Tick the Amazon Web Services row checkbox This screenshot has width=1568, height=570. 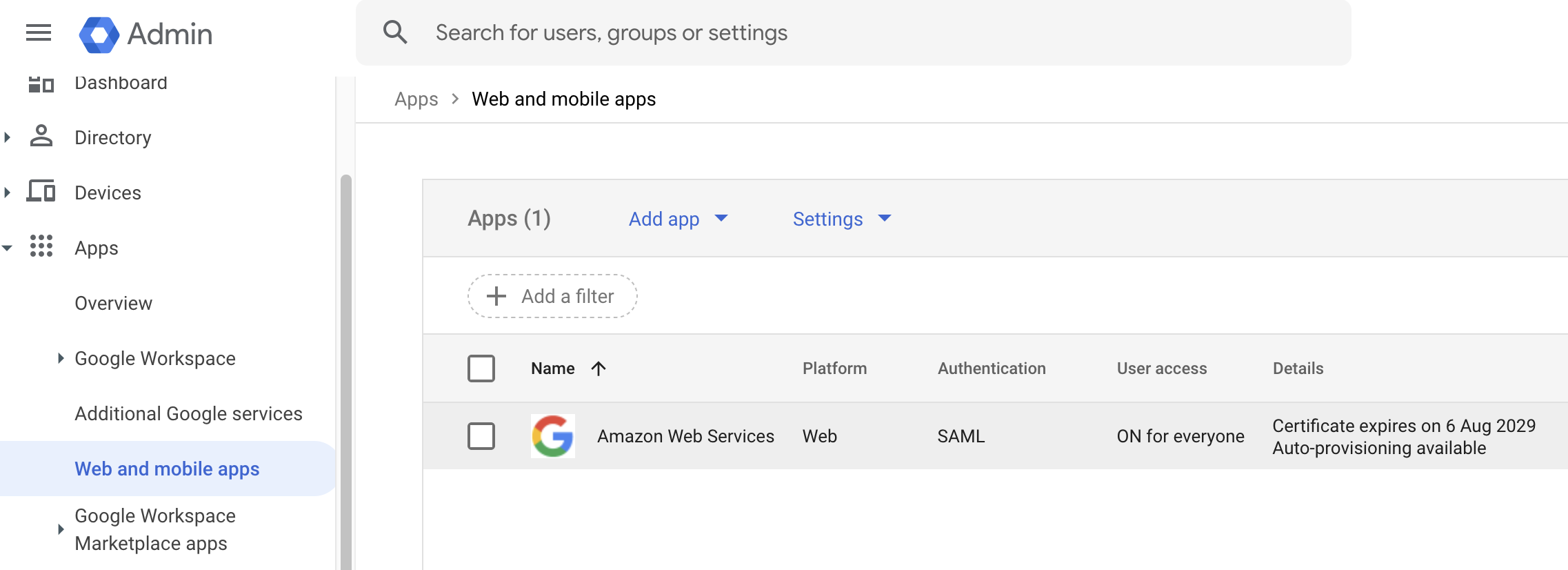pyautogui.click(x=481, y=436)
